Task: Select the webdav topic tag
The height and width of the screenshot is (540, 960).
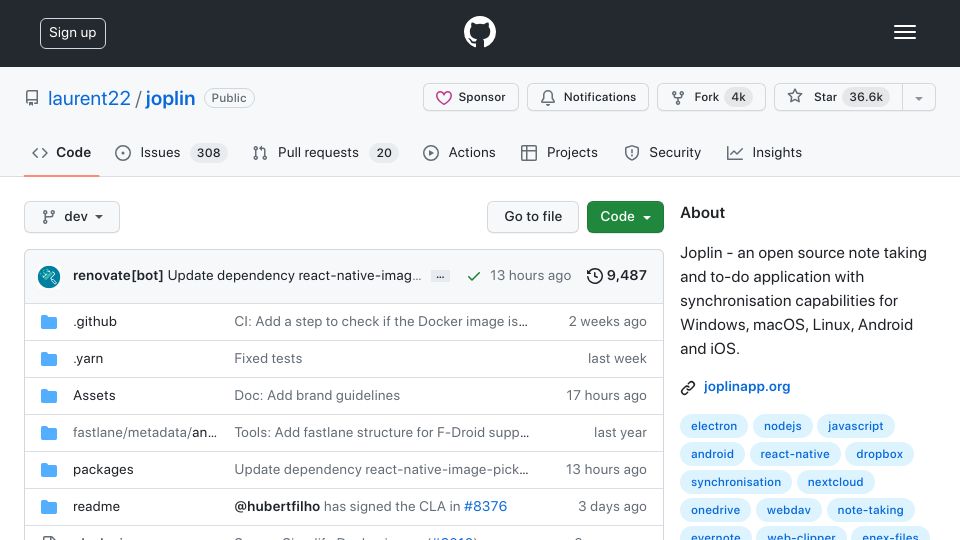Action: pyautogui.click(x=789, y=510)
